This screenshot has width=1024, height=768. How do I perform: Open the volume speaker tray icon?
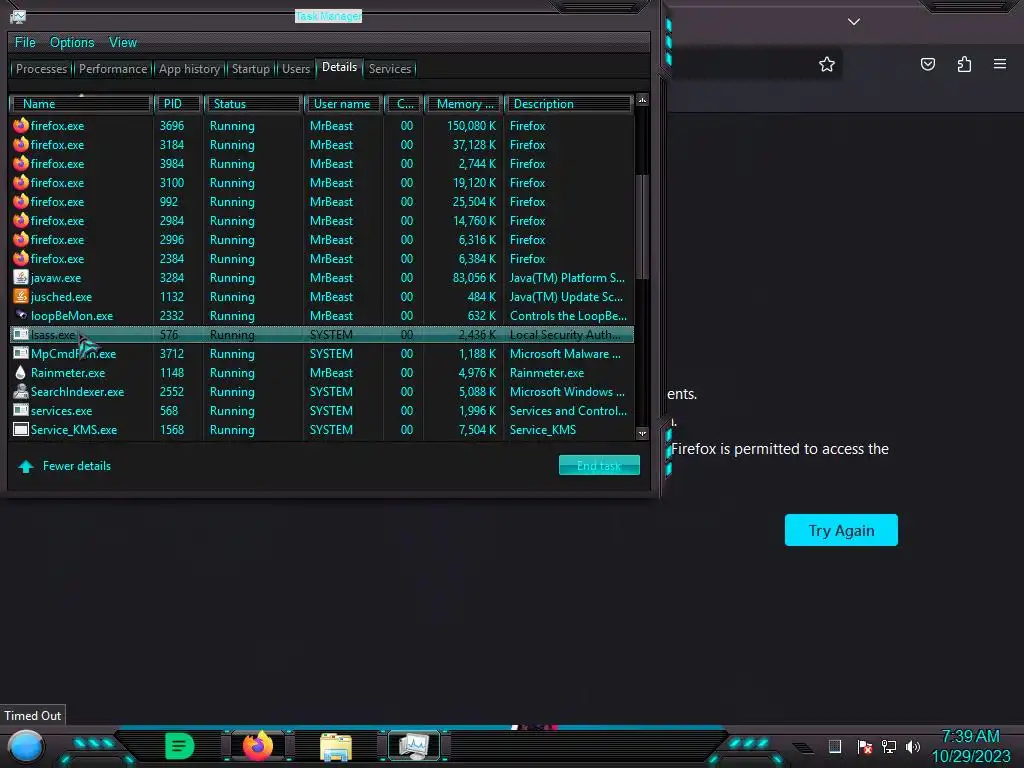(x=913, y=746)
